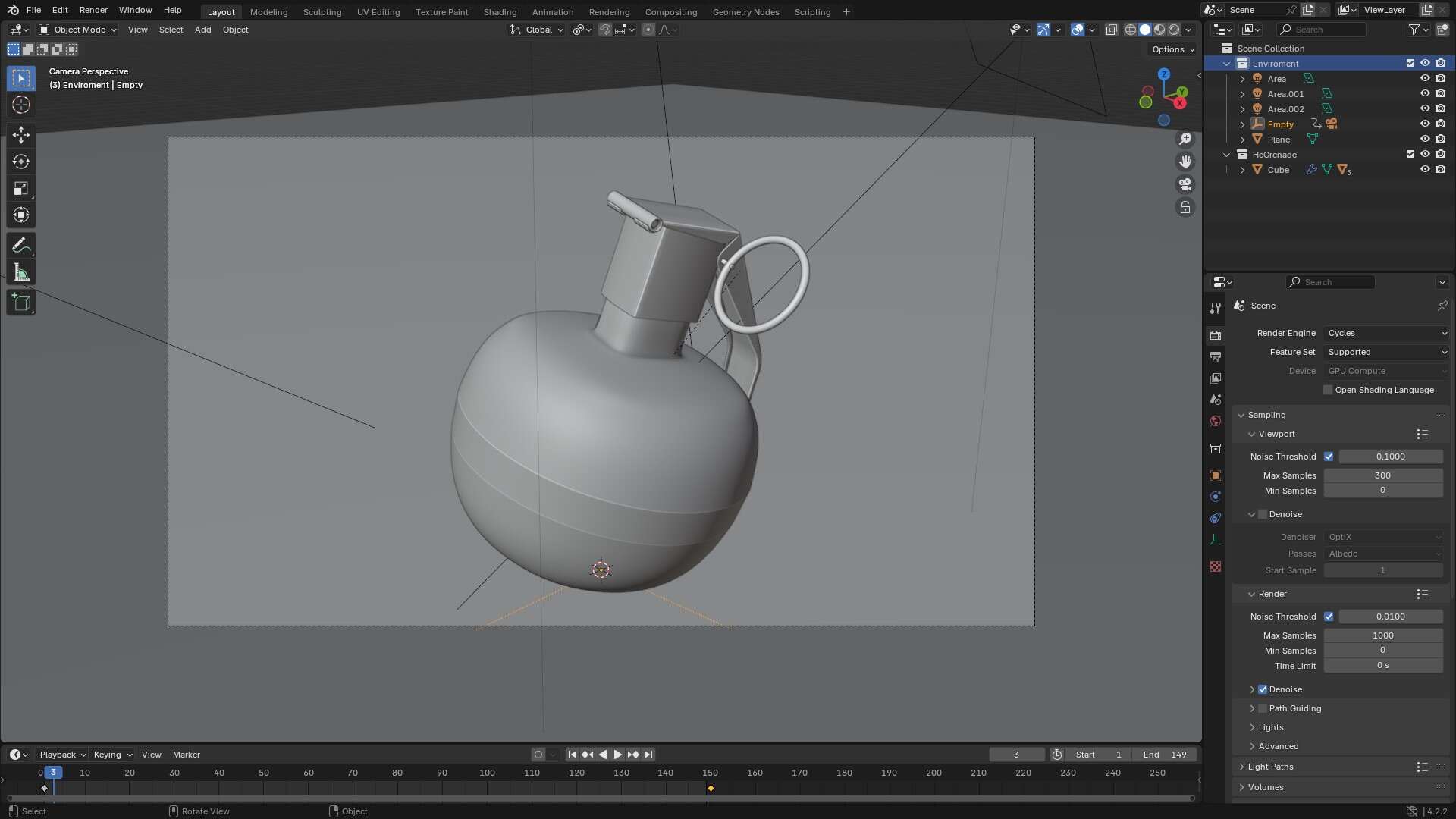Open the Keying popover in timeline

112,755
